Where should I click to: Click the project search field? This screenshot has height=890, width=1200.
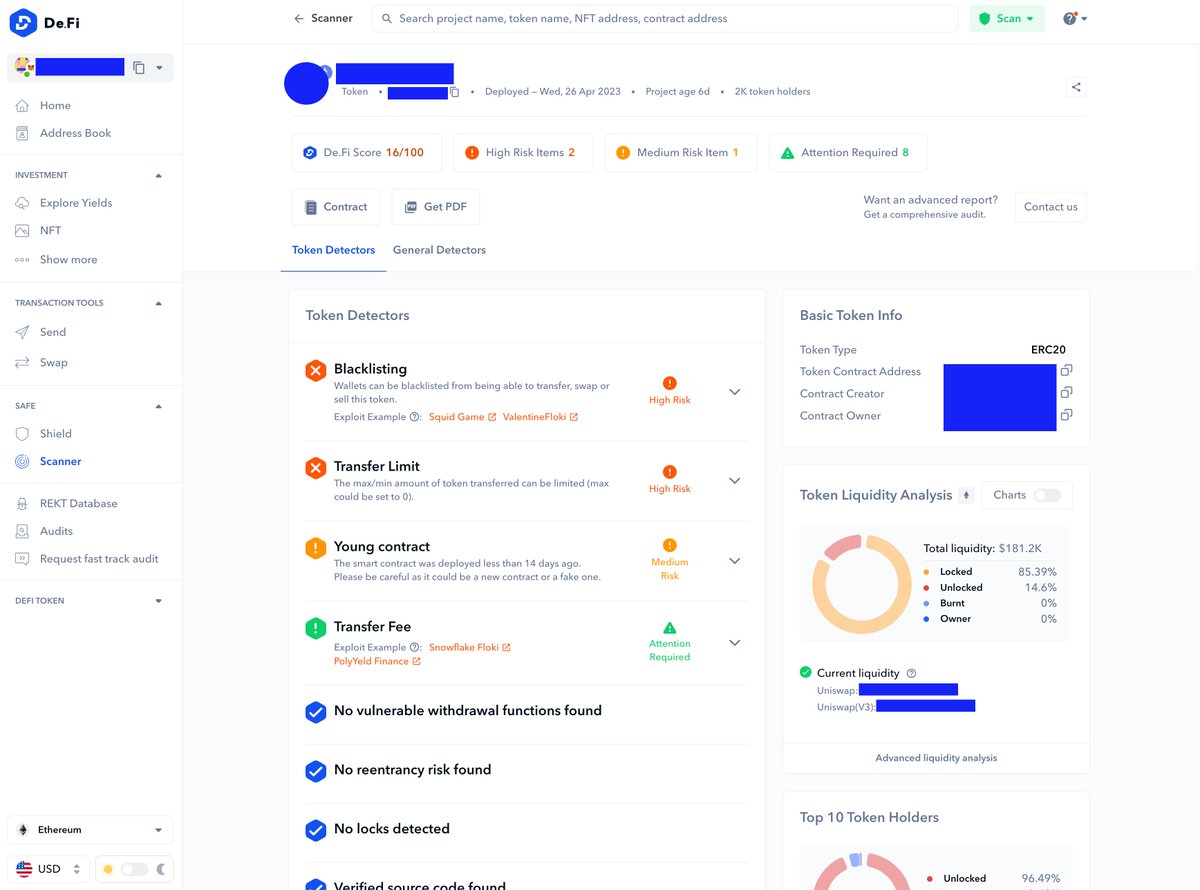coord(665,18)
